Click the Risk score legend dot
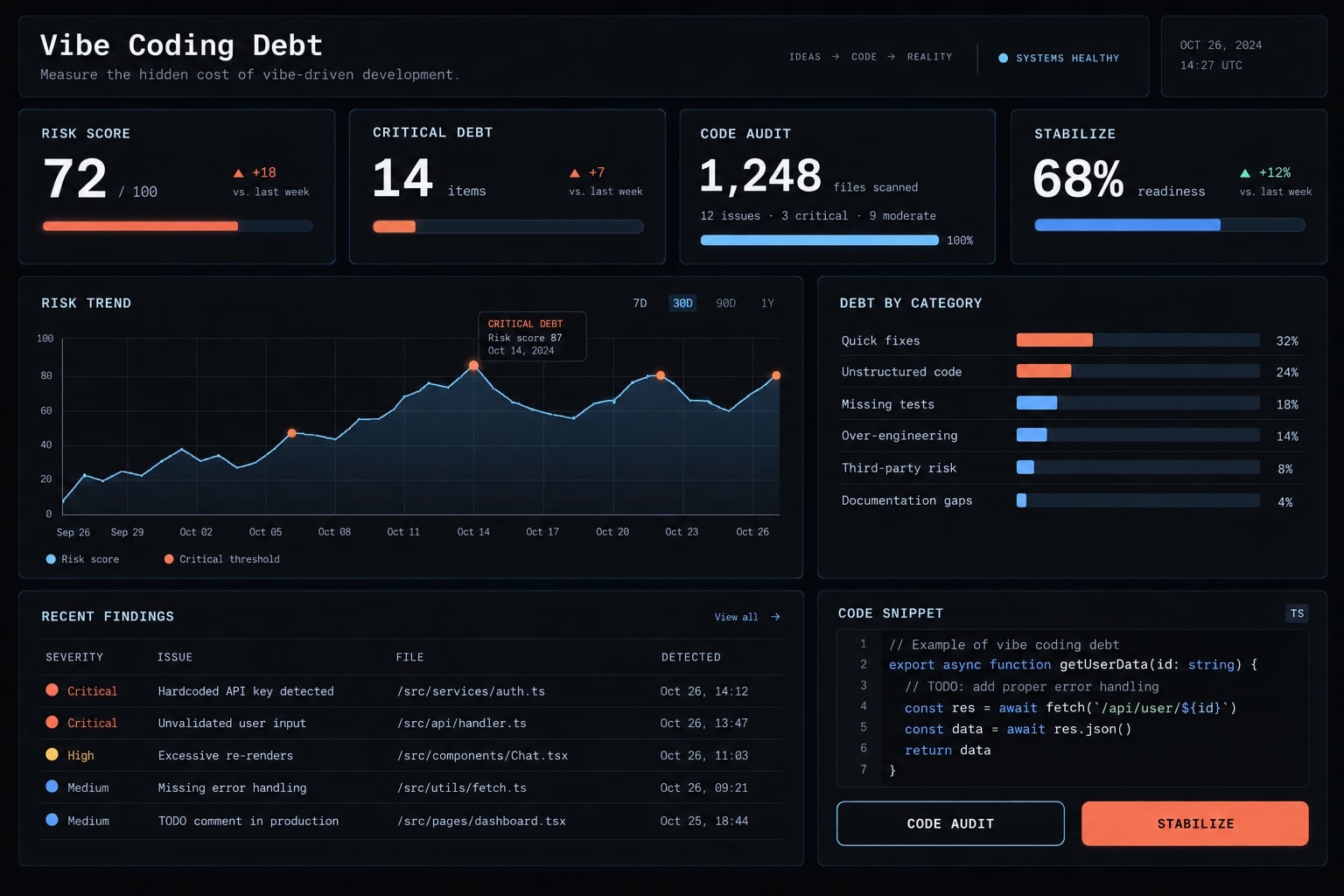 [x=51, y=559]
